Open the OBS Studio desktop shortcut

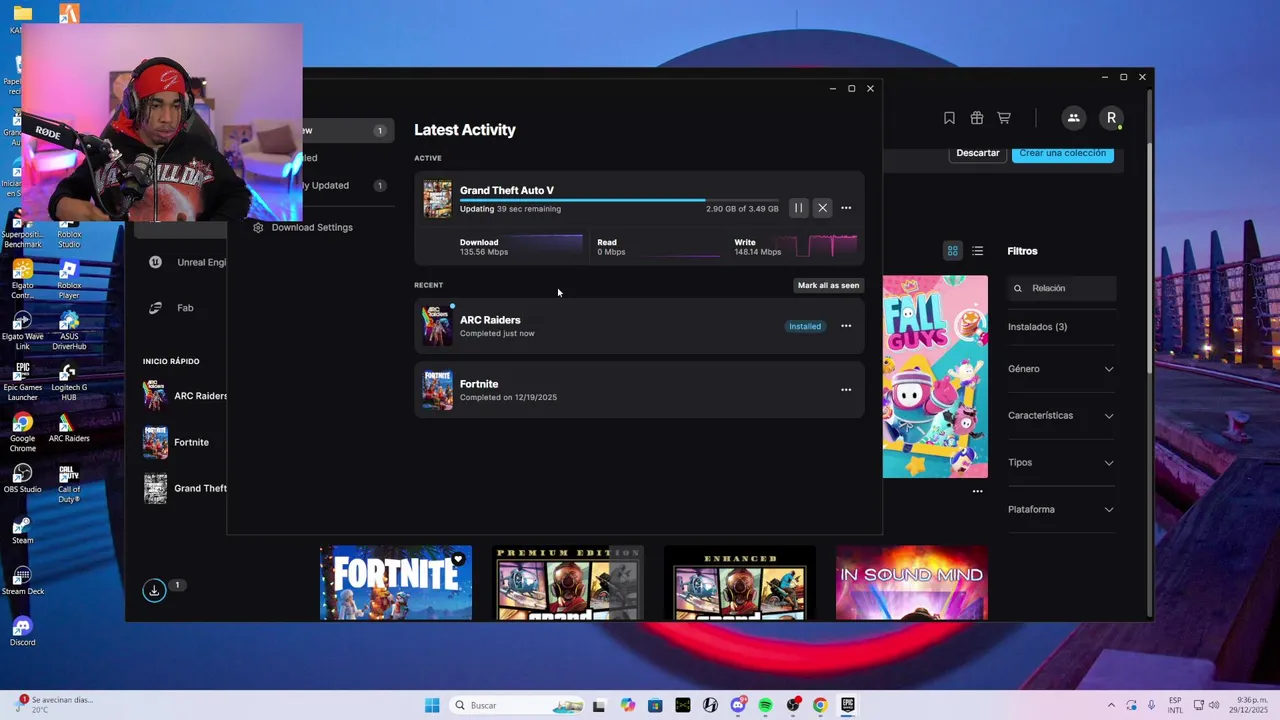[x=22, y=479]
